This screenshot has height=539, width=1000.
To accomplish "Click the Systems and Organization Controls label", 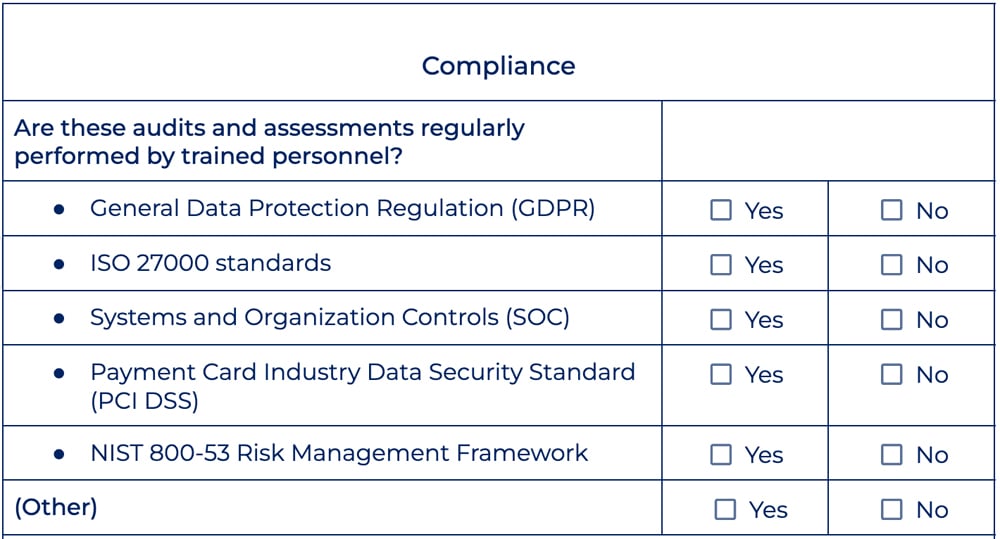I will pos(329,318).
